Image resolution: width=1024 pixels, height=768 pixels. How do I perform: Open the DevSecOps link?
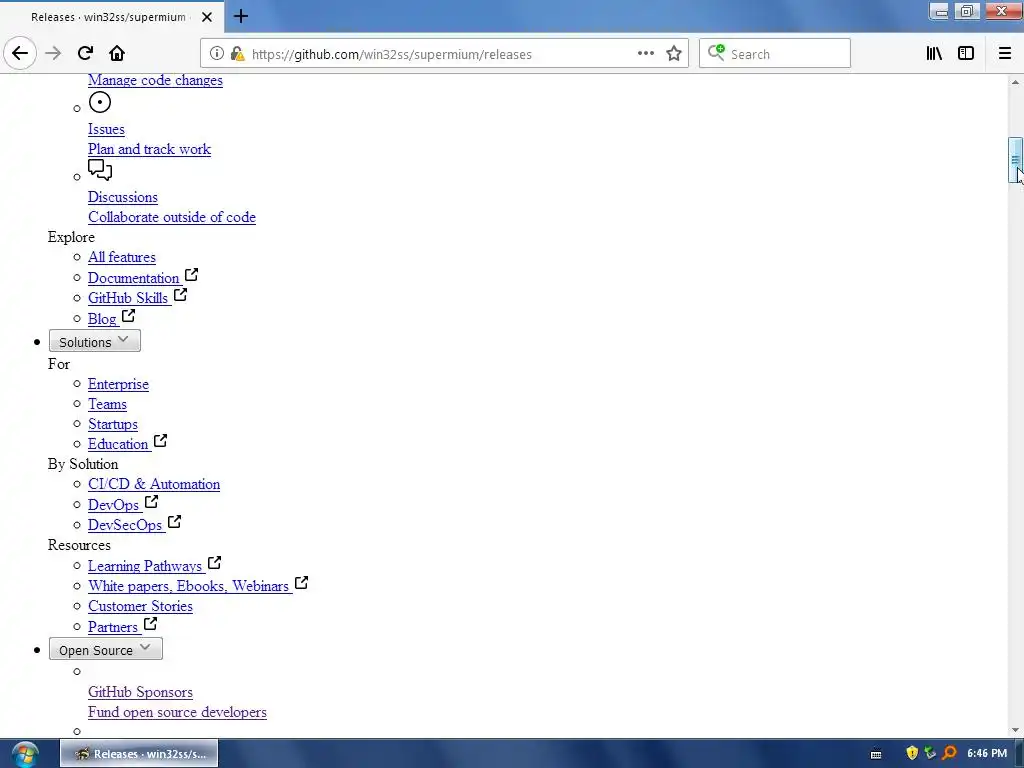coord(125,525)
